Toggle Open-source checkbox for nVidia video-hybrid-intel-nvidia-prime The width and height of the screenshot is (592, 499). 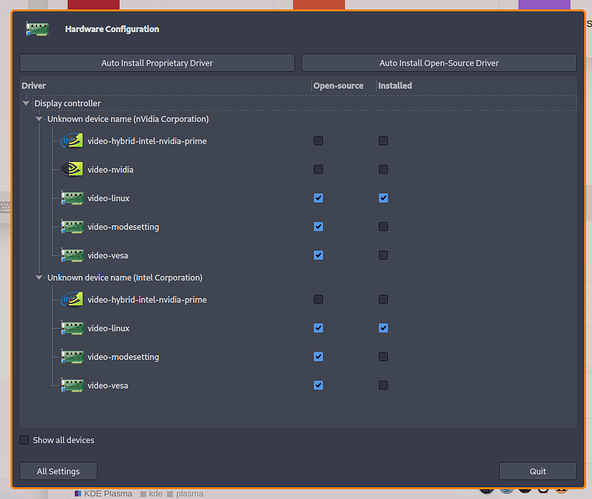[x=318, y=141]
